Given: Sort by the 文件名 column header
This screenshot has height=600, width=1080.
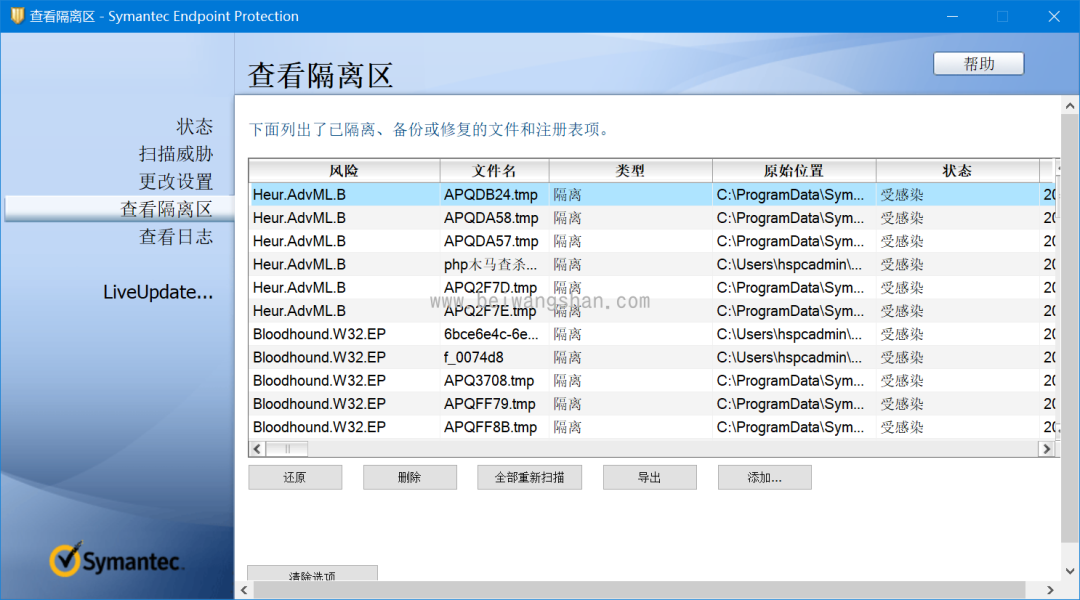Looking at the screenshot, I should point(495,171).
